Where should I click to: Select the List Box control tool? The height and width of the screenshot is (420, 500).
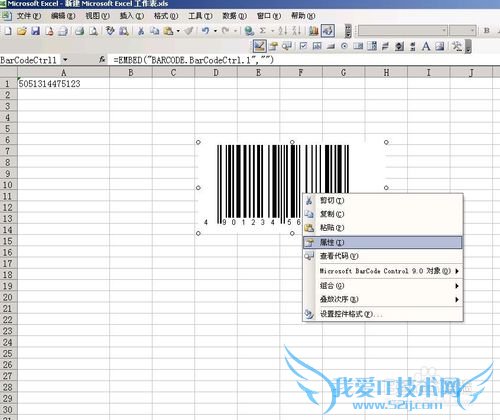358,46
